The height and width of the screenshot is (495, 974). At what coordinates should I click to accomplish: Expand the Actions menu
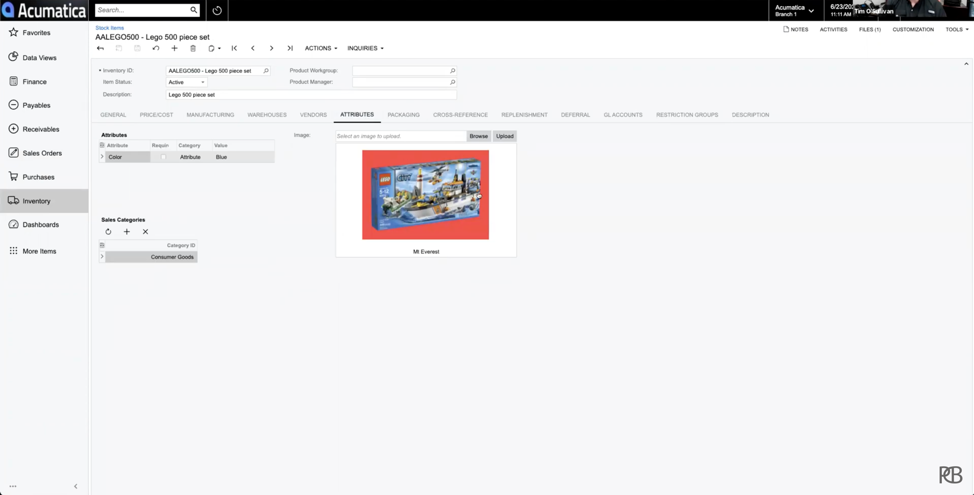[320, 48]
